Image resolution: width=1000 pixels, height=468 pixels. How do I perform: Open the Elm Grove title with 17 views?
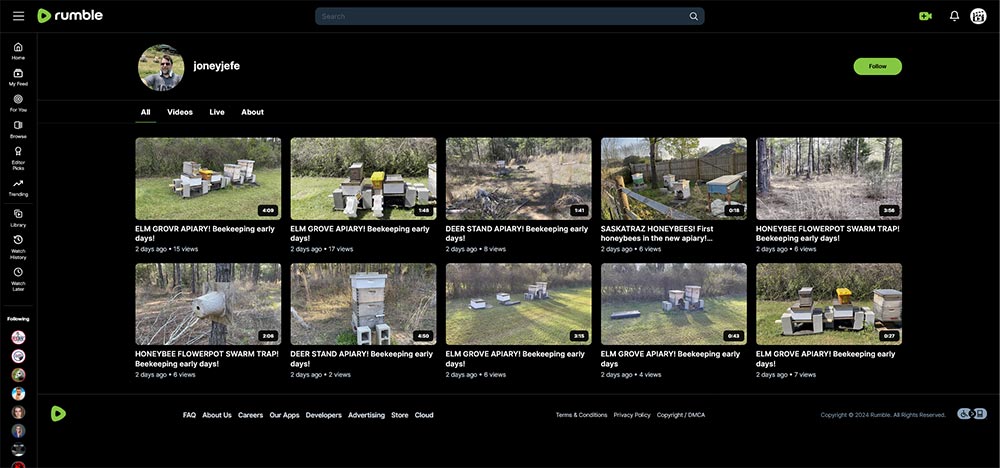360,233
